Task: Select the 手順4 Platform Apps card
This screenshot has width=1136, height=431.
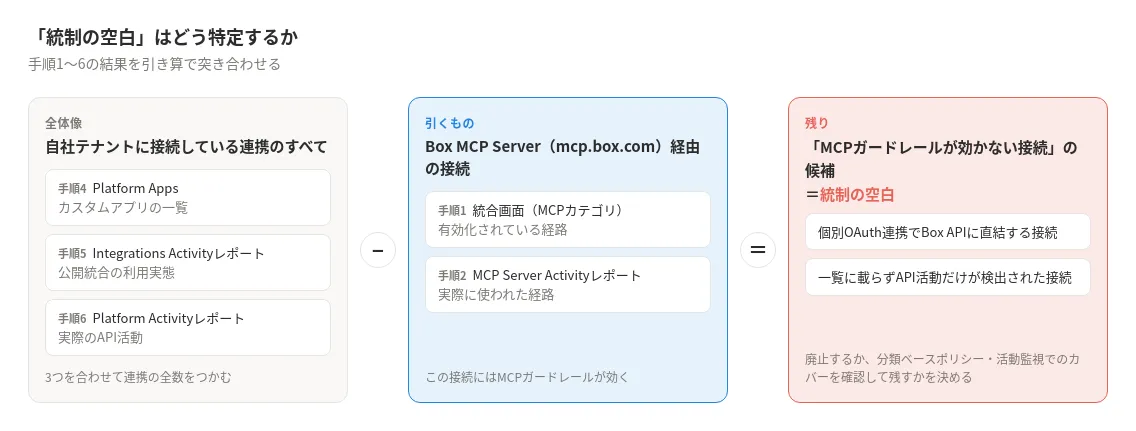Action: (x=188, y=198)
